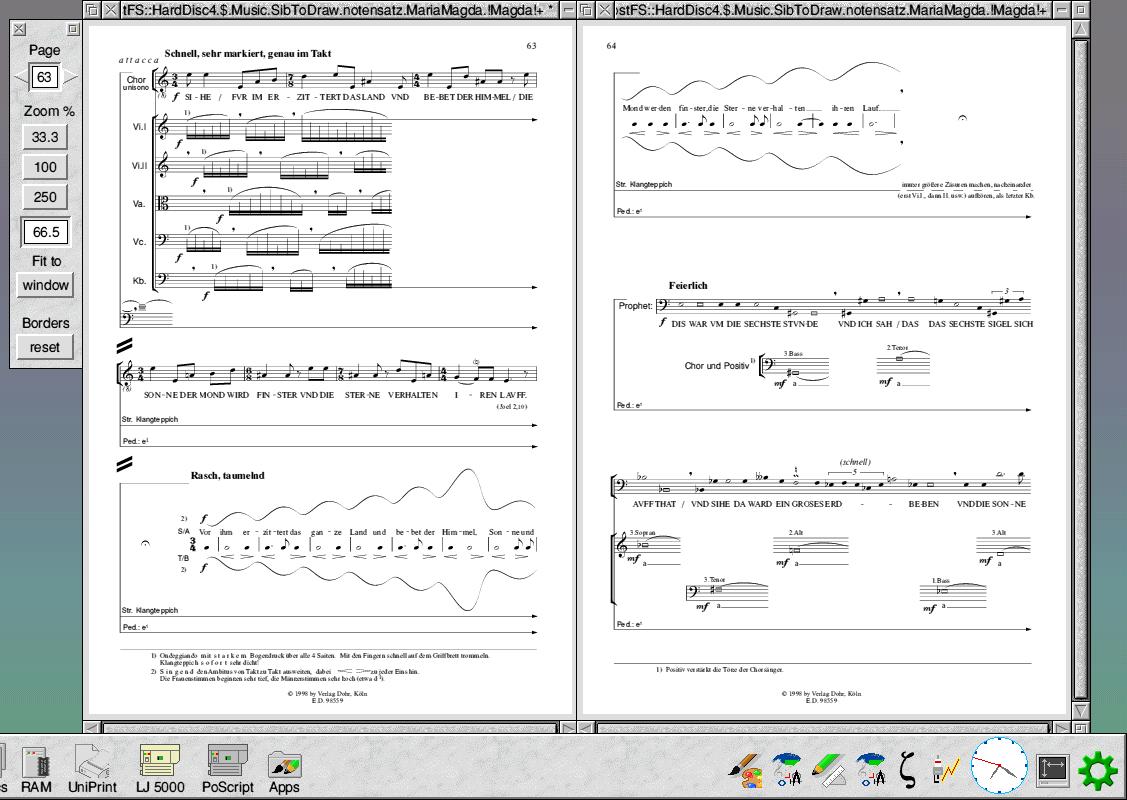Click the scroll-down arrow of page 64 window
The width and height of the screenshot is (1127, 800).
point(1081,711)
